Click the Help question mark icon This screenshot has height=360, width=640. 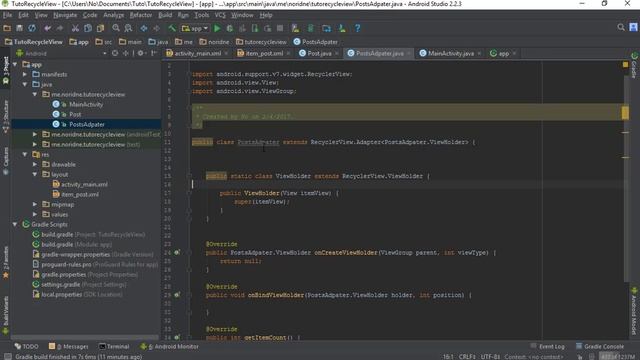pos(358,28)
